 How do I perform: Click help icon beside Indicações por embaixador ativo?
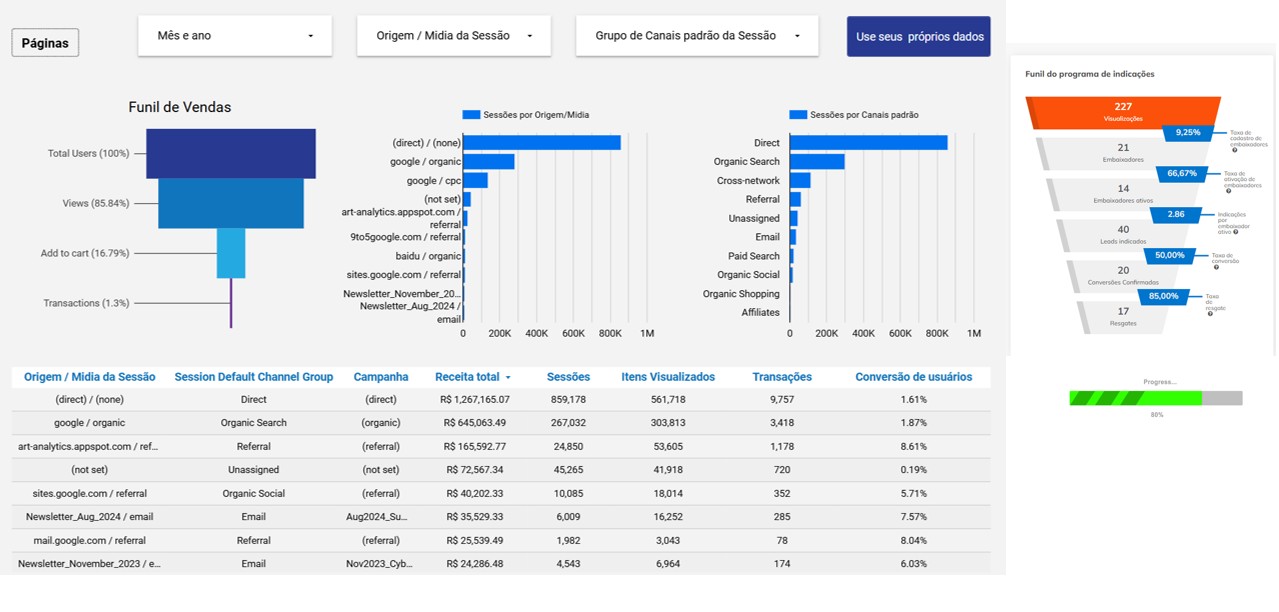click(1236, 232)
